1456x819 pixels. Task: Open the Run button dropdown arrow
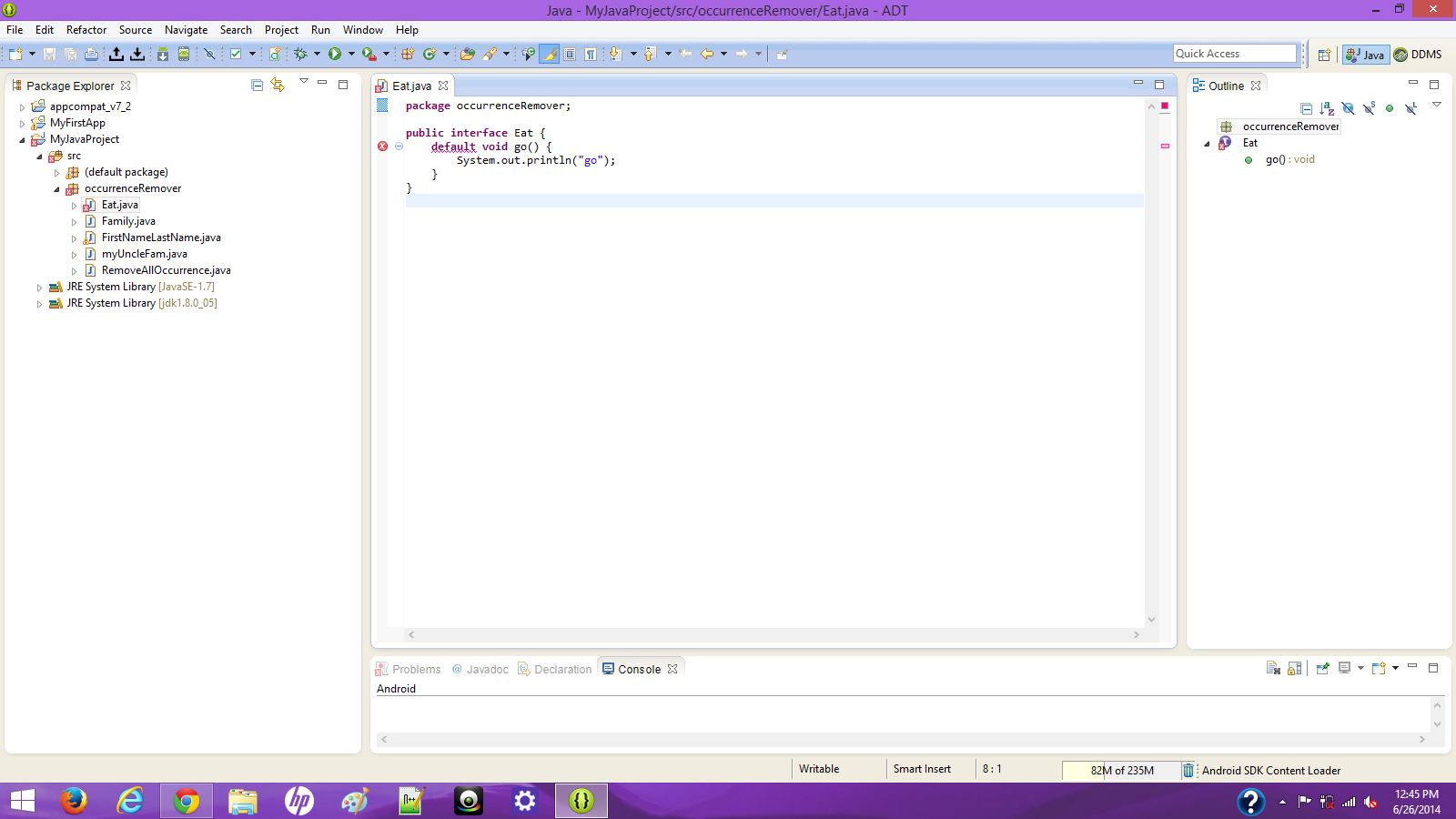[x=351, y=54]
